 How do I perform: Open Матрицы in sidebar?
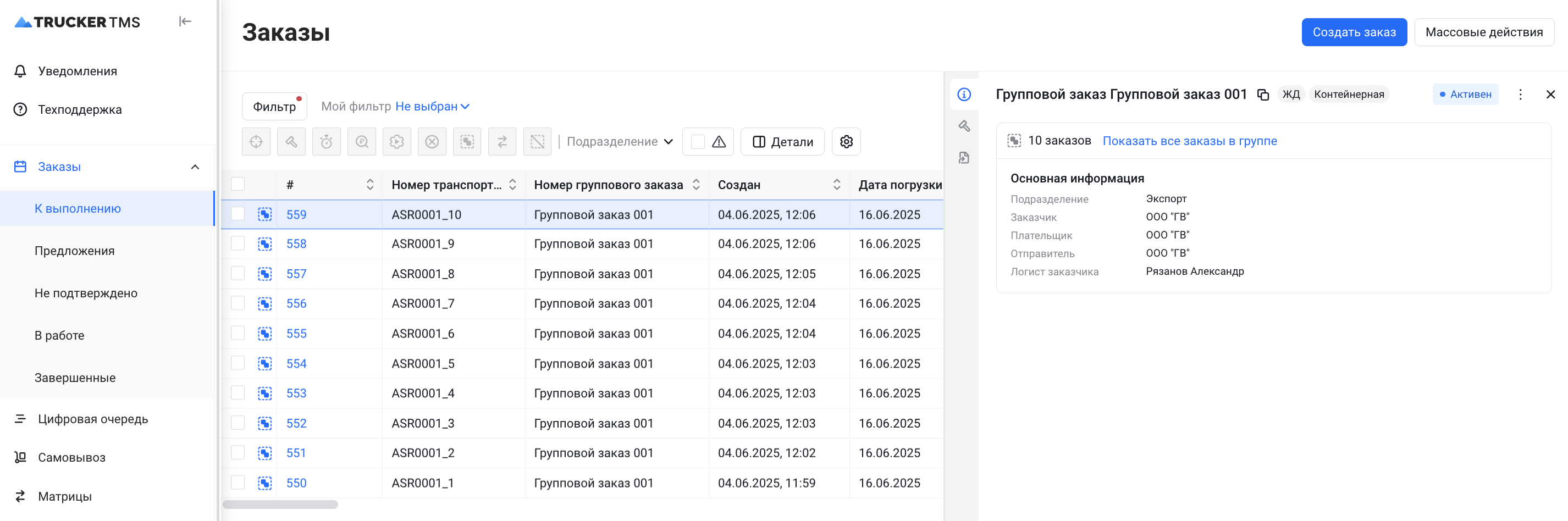point(64,496)
